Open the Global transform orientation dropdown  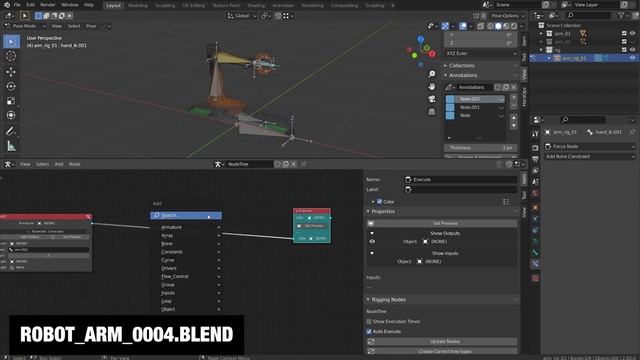242,16
